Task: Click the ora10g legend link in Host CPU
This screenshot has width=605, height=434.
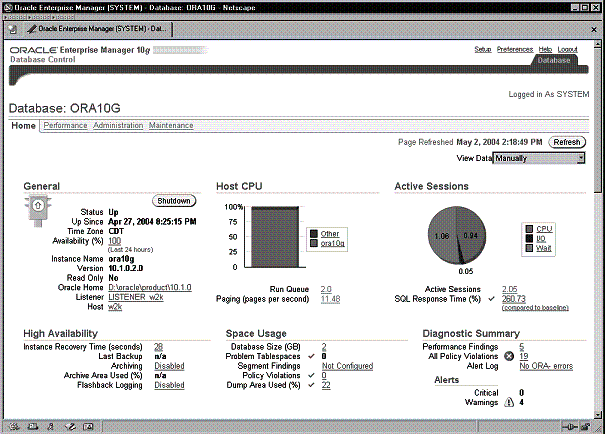Action: click(x=333, y=243)
